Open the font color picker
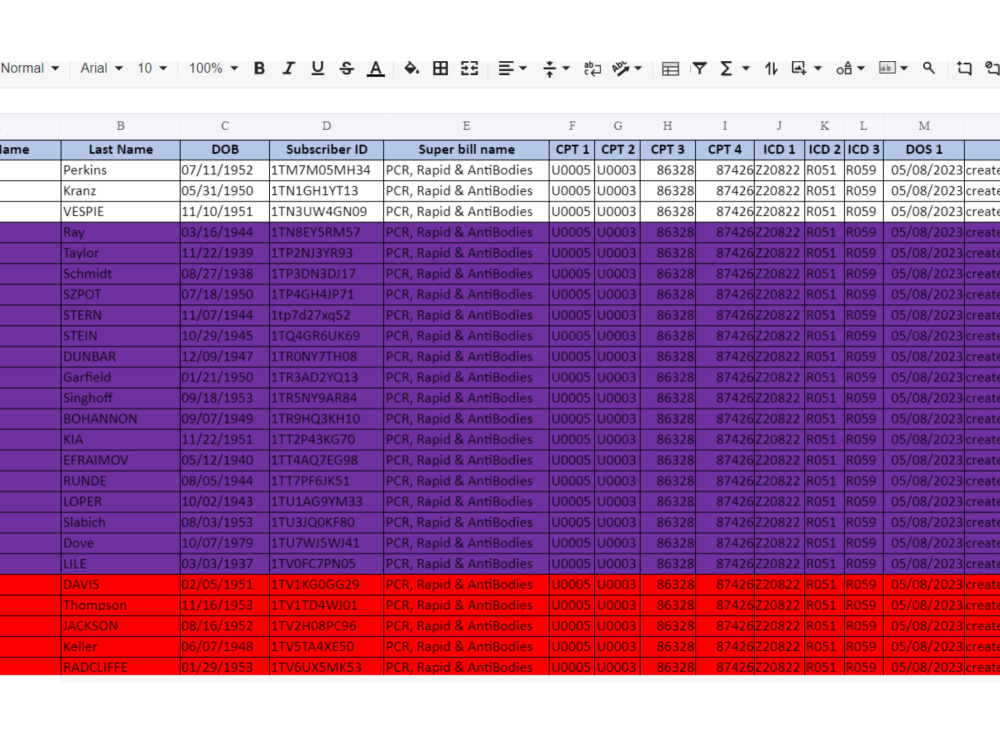This screenshot has height=750, width=1000. click(x=376, y=68)
